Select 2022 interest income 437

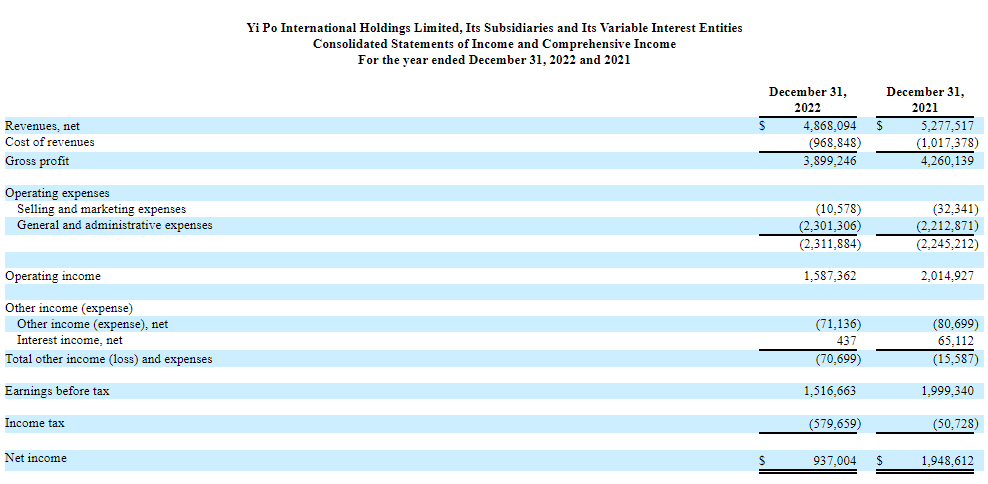(846, 341)
